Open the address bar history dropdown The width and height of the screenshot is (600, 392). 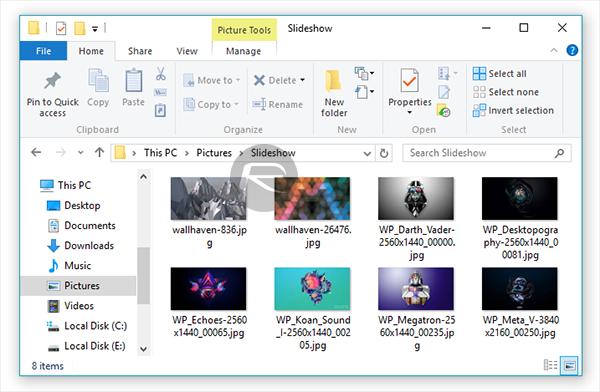pyautogui.click(x=367, y=154)
